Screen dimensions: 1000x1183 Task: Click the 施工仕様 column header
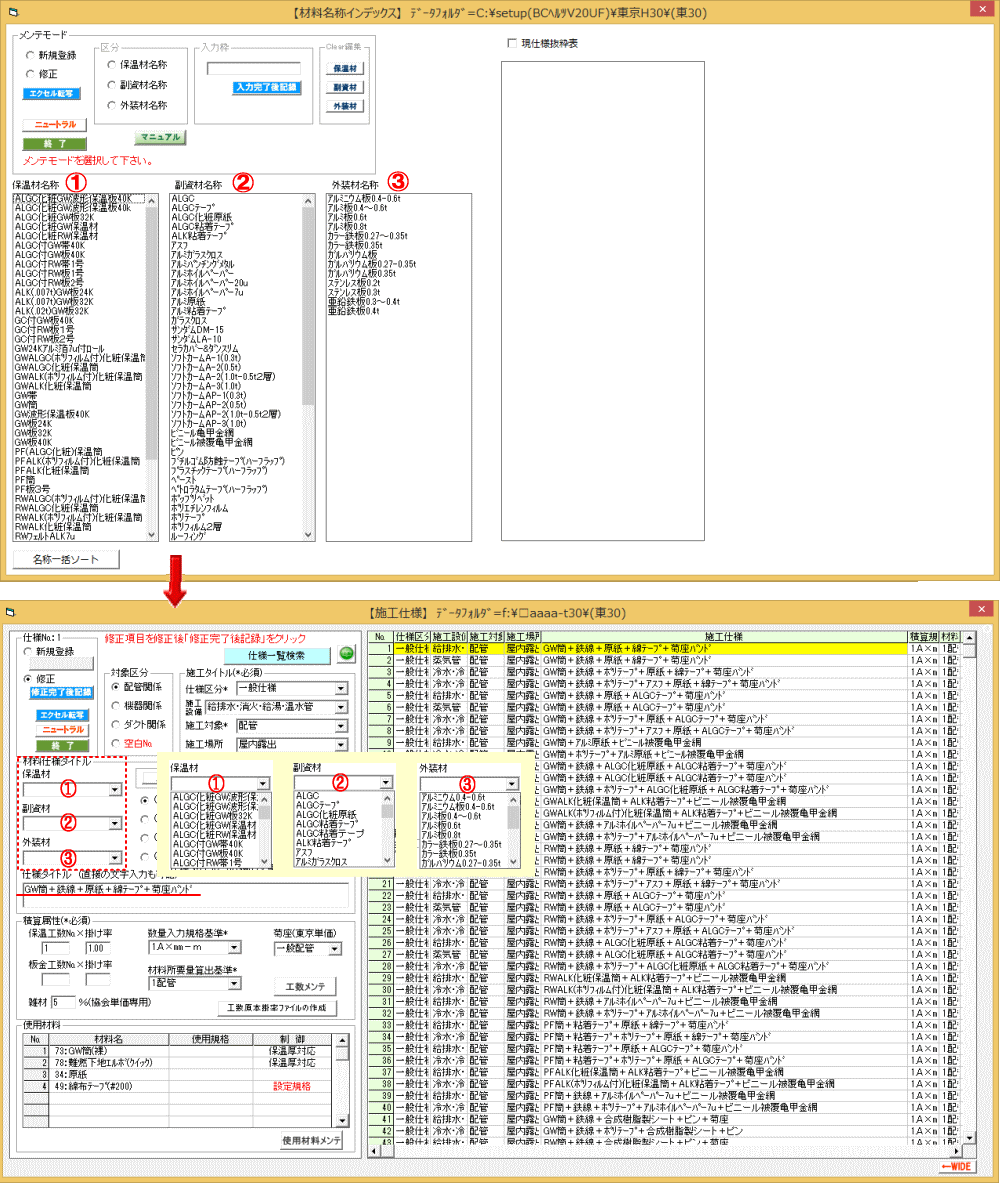tap(724, 637)
